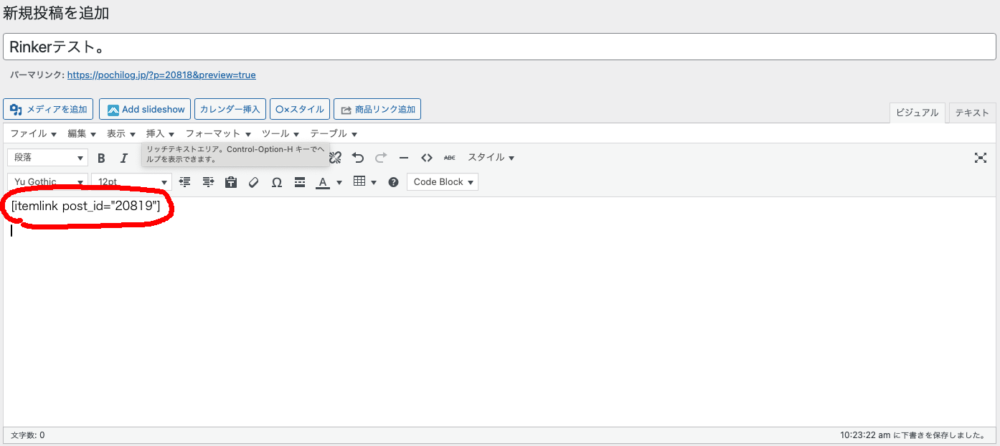This screenshot has width=1000, height=446.
Task: Open the Code Block dropdown
Action: coord(443,182)
